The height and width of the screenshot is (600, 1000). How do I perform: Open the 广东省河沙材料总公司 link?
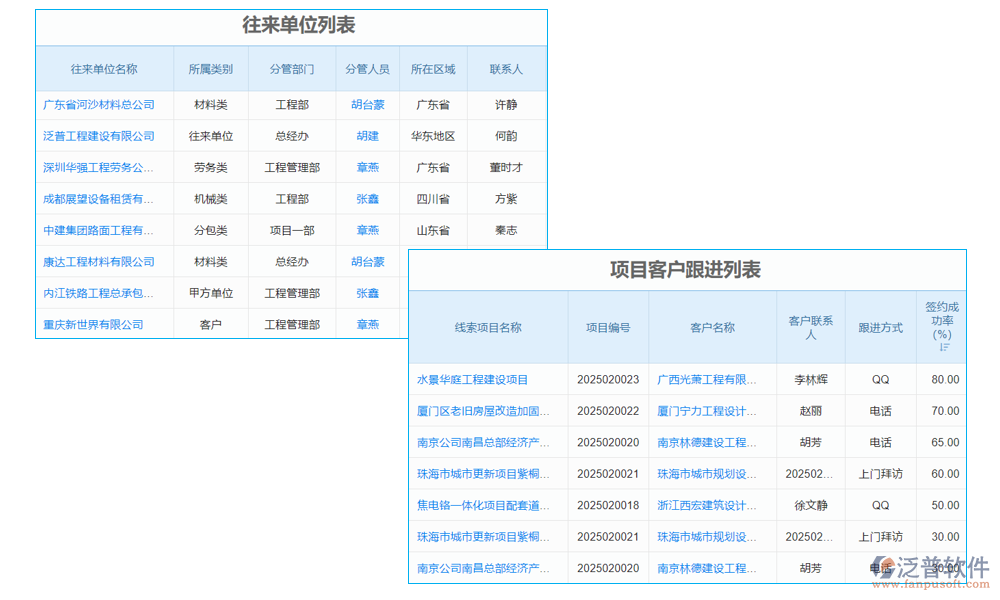coord(100,104)
